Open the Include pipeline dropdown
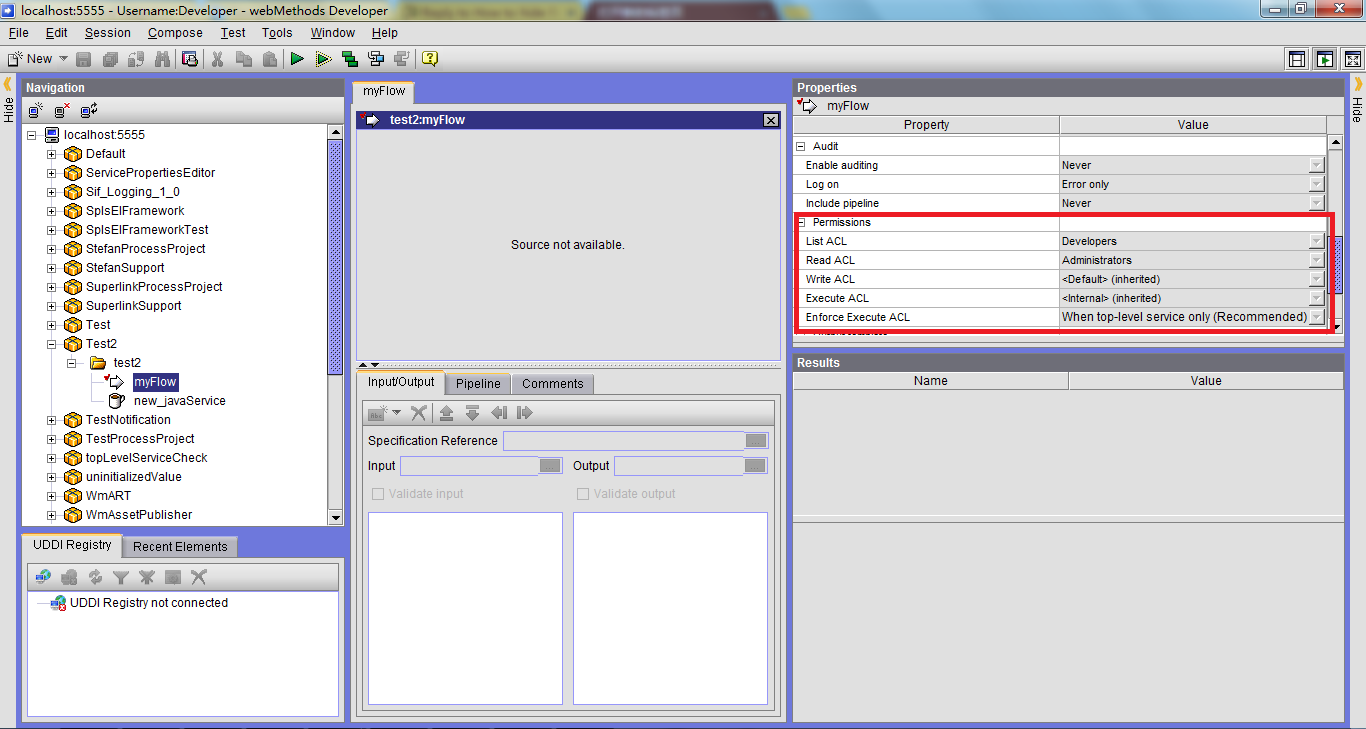The height and width of the screenshot is (729, 1366). [x=1317, y=203]
